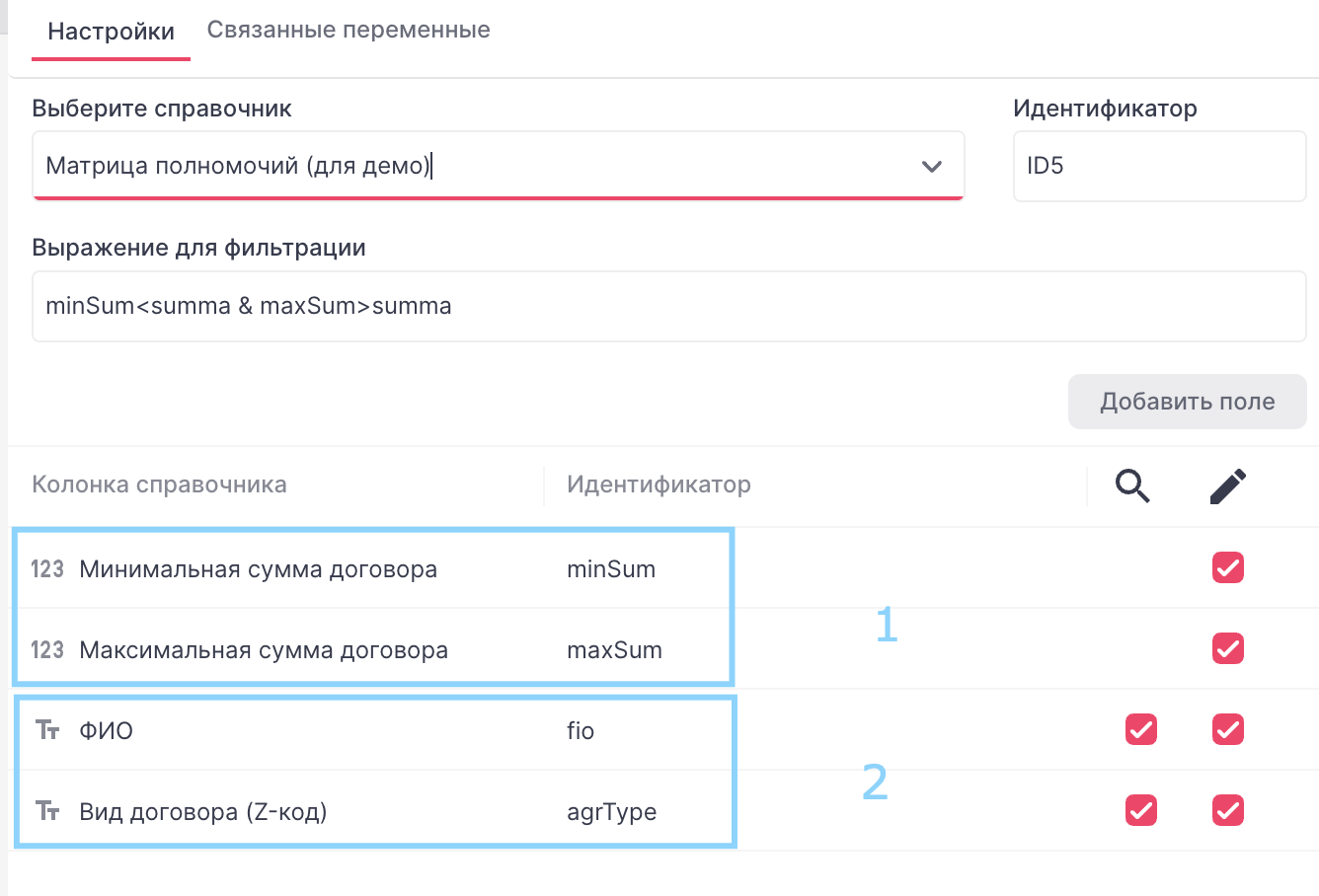This screenshot has width=1319, height=896.
Task: Click numeric type icon for Максимальная сумма договора
Action: pos(47,650)
